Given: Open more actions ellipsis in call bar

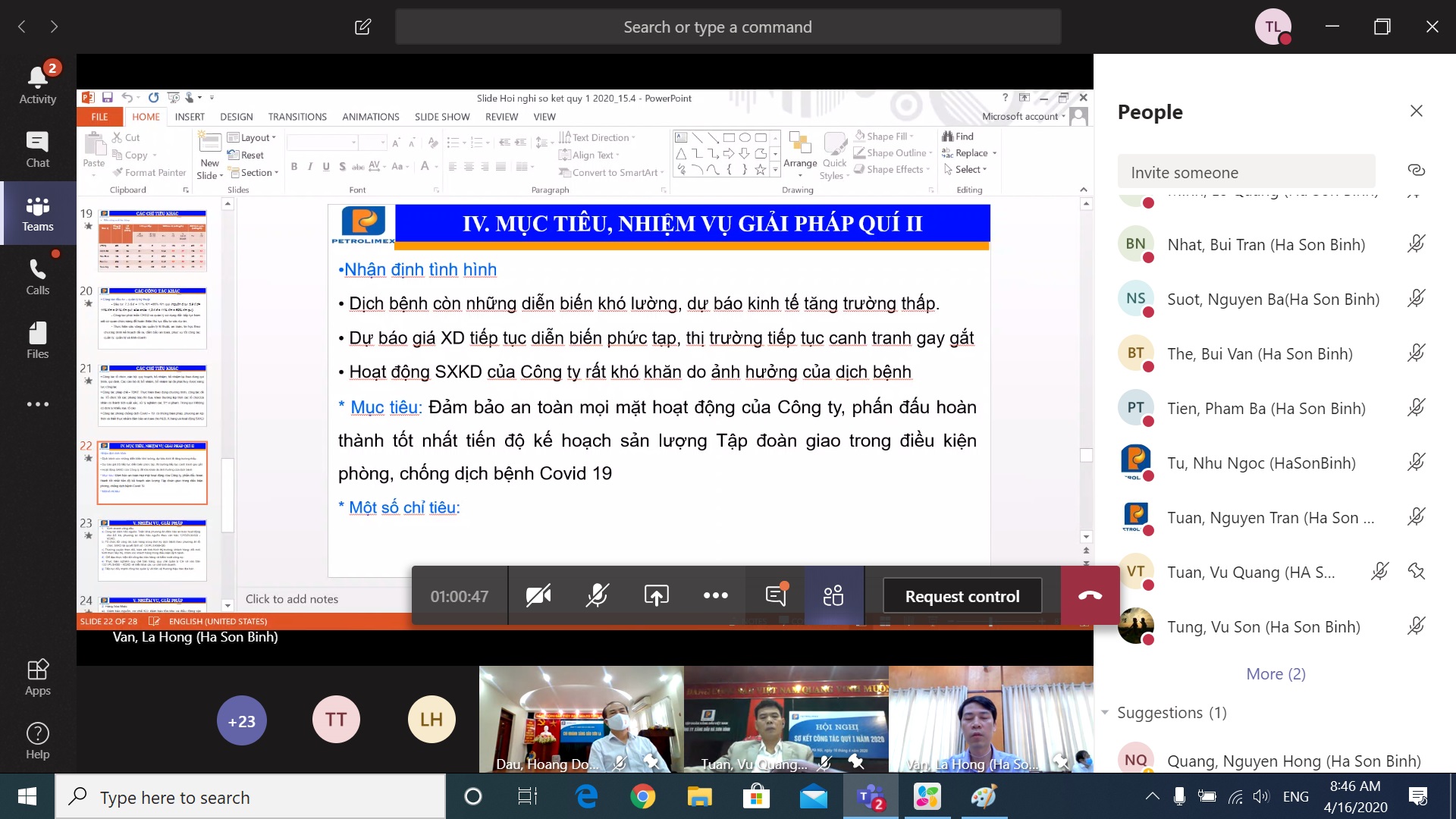Looking at the screenshot, I should [715, 596].
